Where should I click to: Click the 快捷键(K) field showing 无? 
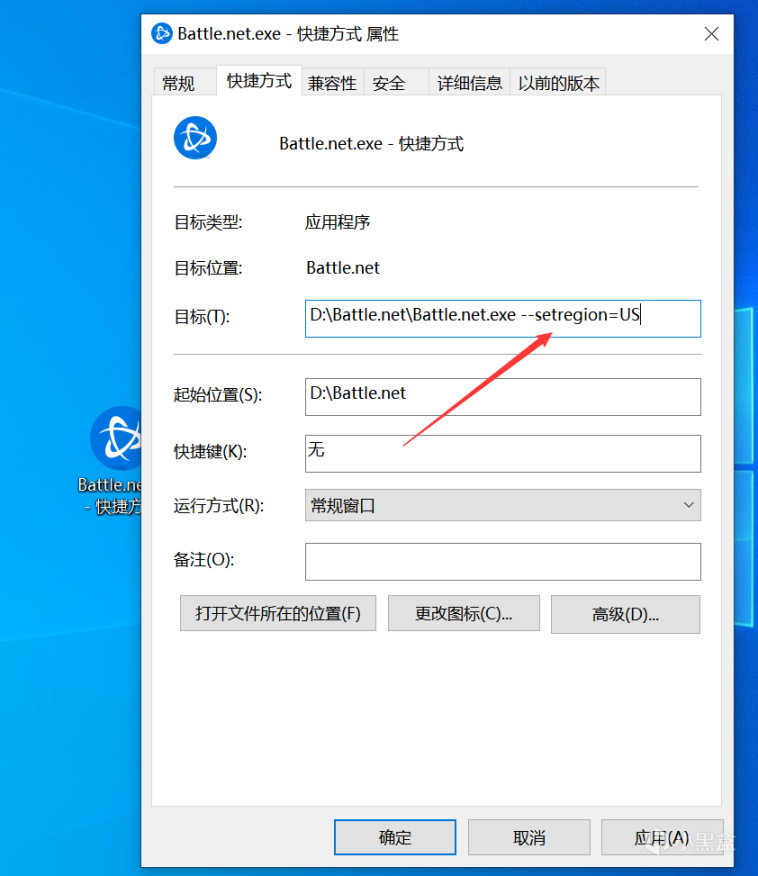(503, 454)
